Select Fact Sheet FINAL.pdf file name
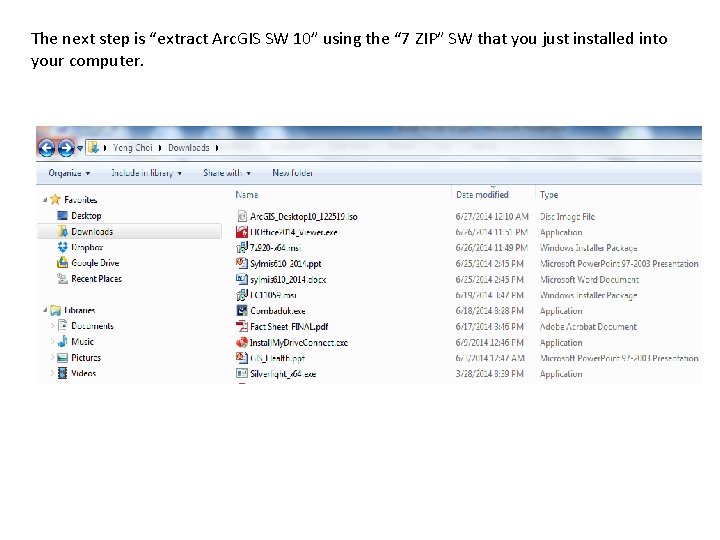 click(x=289, y=326)
